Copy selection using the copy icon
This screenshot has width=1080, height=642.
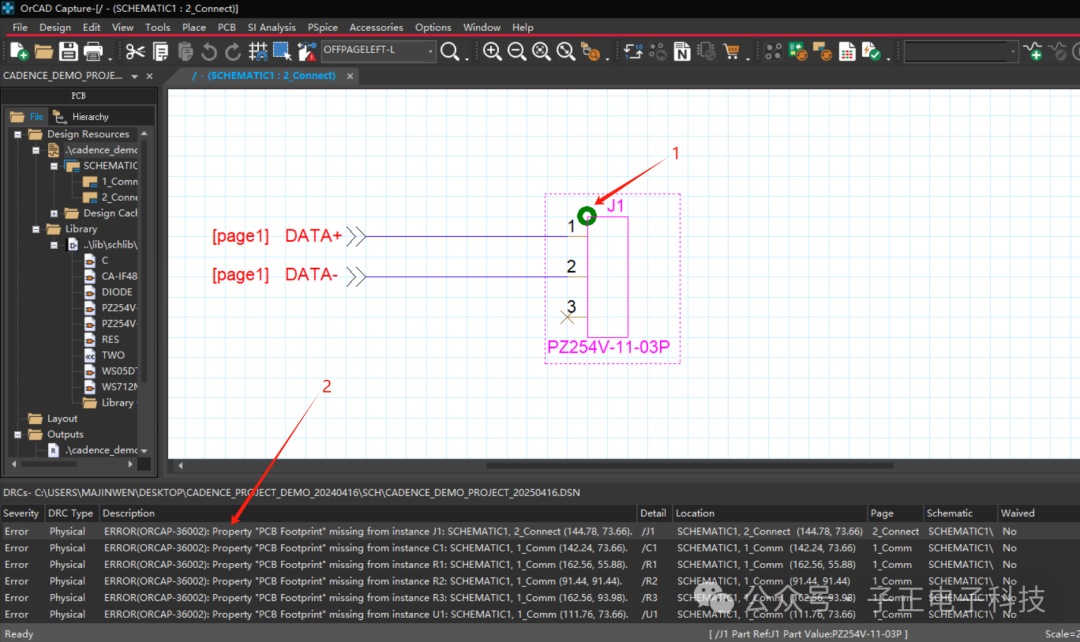pos(160,52)
